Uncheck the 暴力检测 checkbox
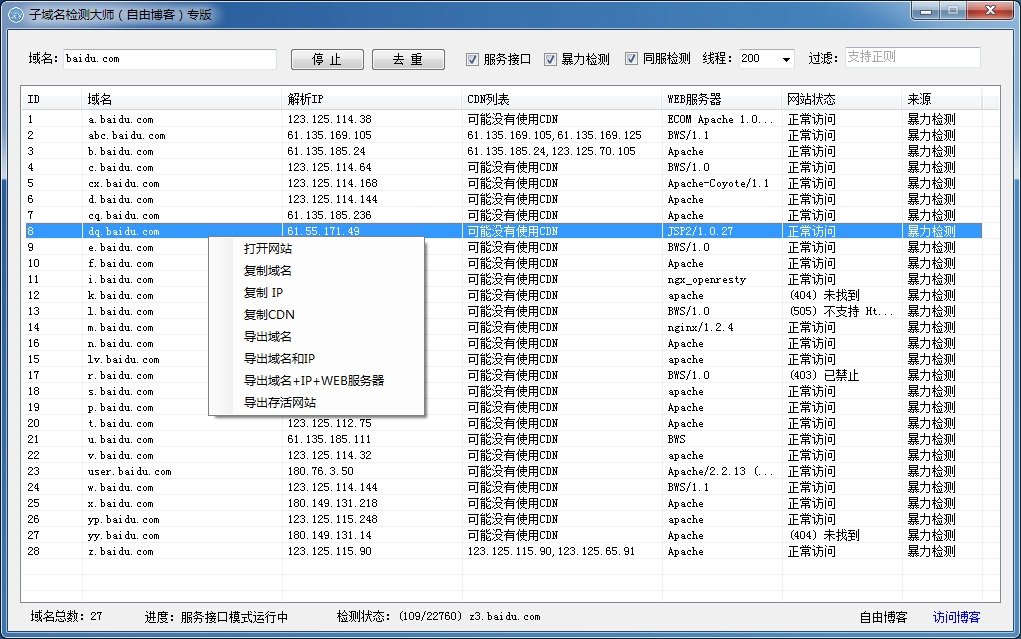Image resolution: width=1021 pixels, height=639 pixels. coord(551,59)
